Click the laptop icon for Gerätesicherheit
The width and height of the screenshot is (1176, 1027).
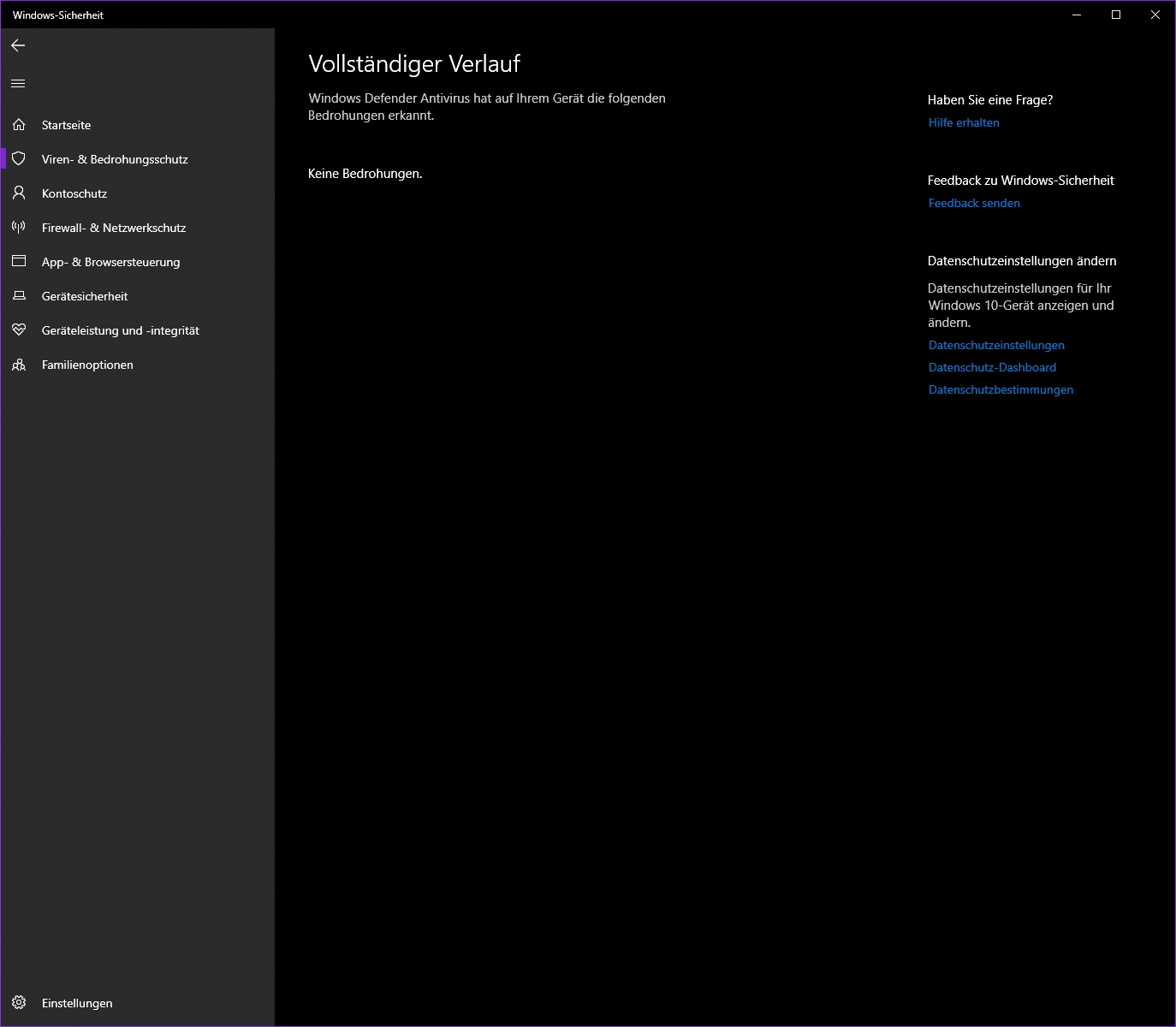click(x=19, y=296)
